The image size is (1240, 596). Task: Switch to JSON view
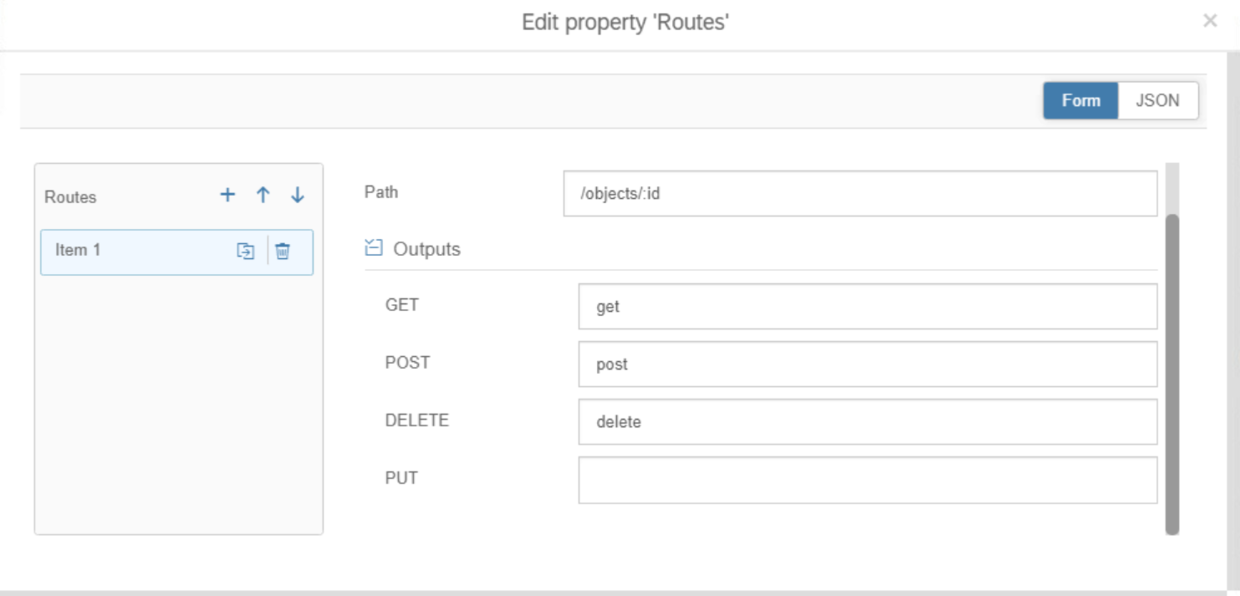click(x=1157, y=101)
